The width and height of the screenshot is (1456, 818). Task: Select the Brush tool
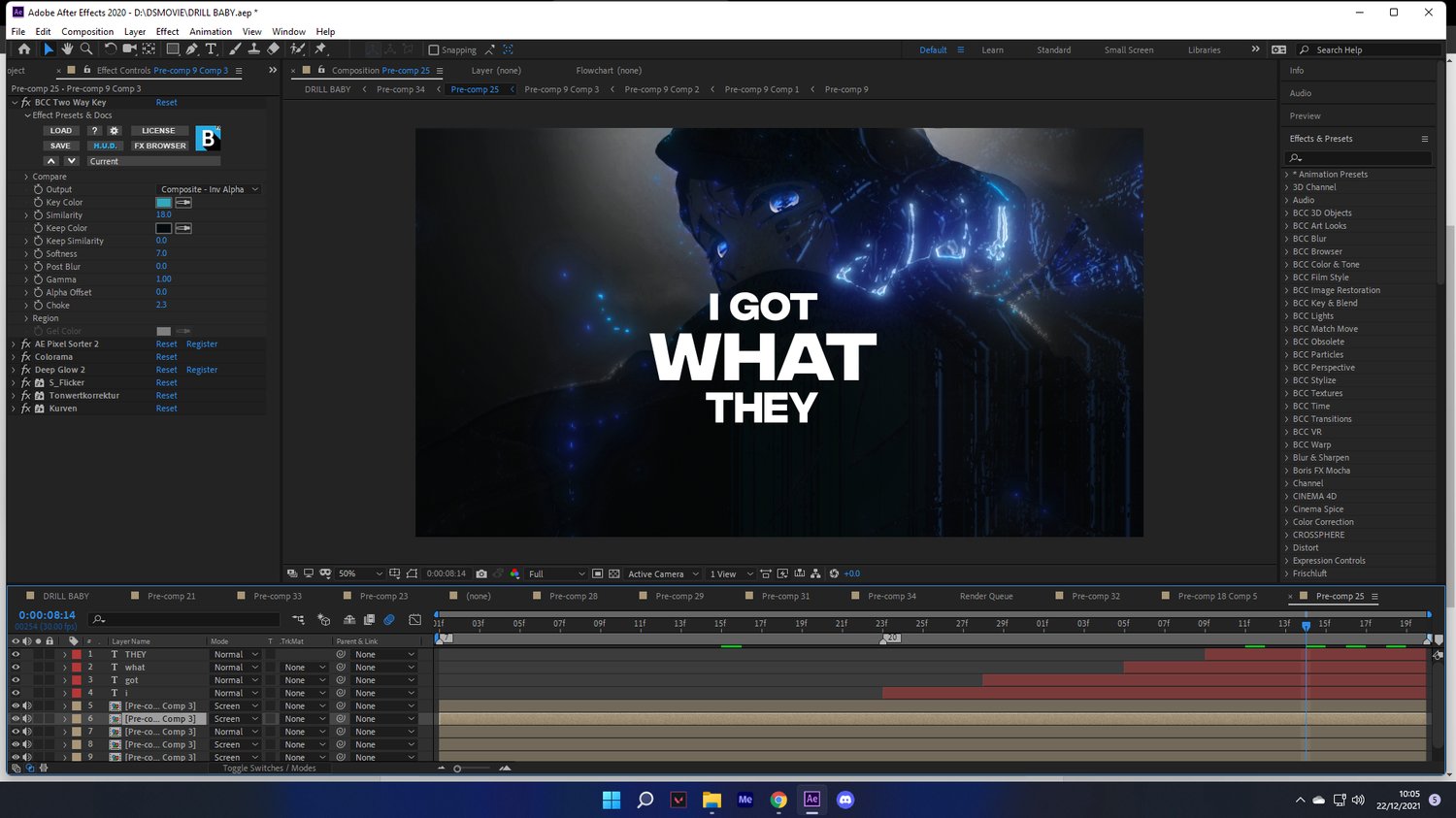pyautogui.click(x=235, y=49)
